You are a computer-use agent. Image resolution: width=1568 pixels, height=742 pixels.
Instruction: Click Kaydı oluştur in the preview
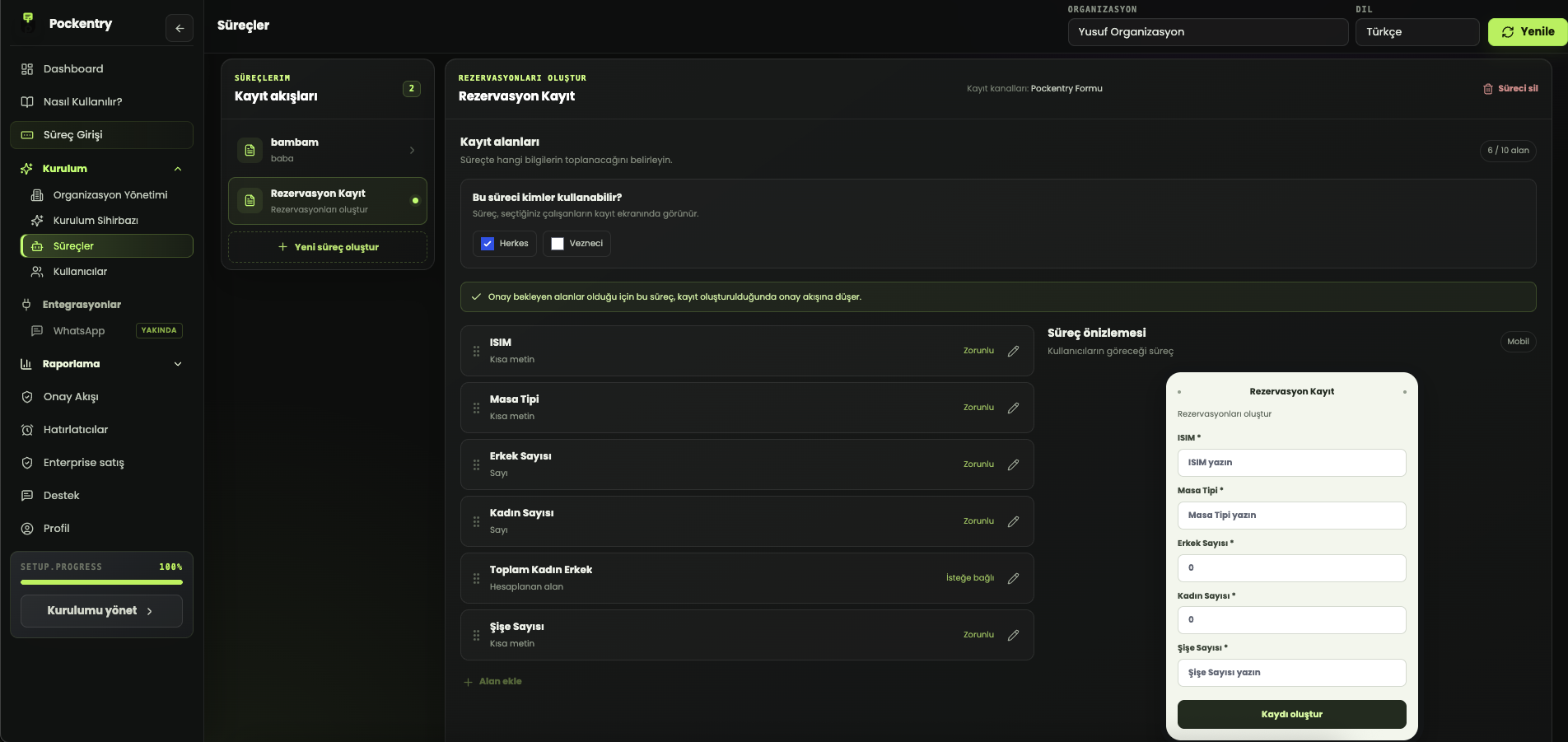(x=1291, y=714)
